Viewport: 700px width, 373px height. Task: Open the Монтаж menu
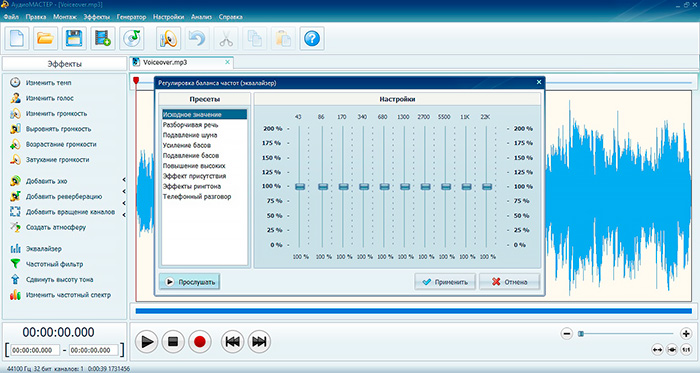(65, 17)
